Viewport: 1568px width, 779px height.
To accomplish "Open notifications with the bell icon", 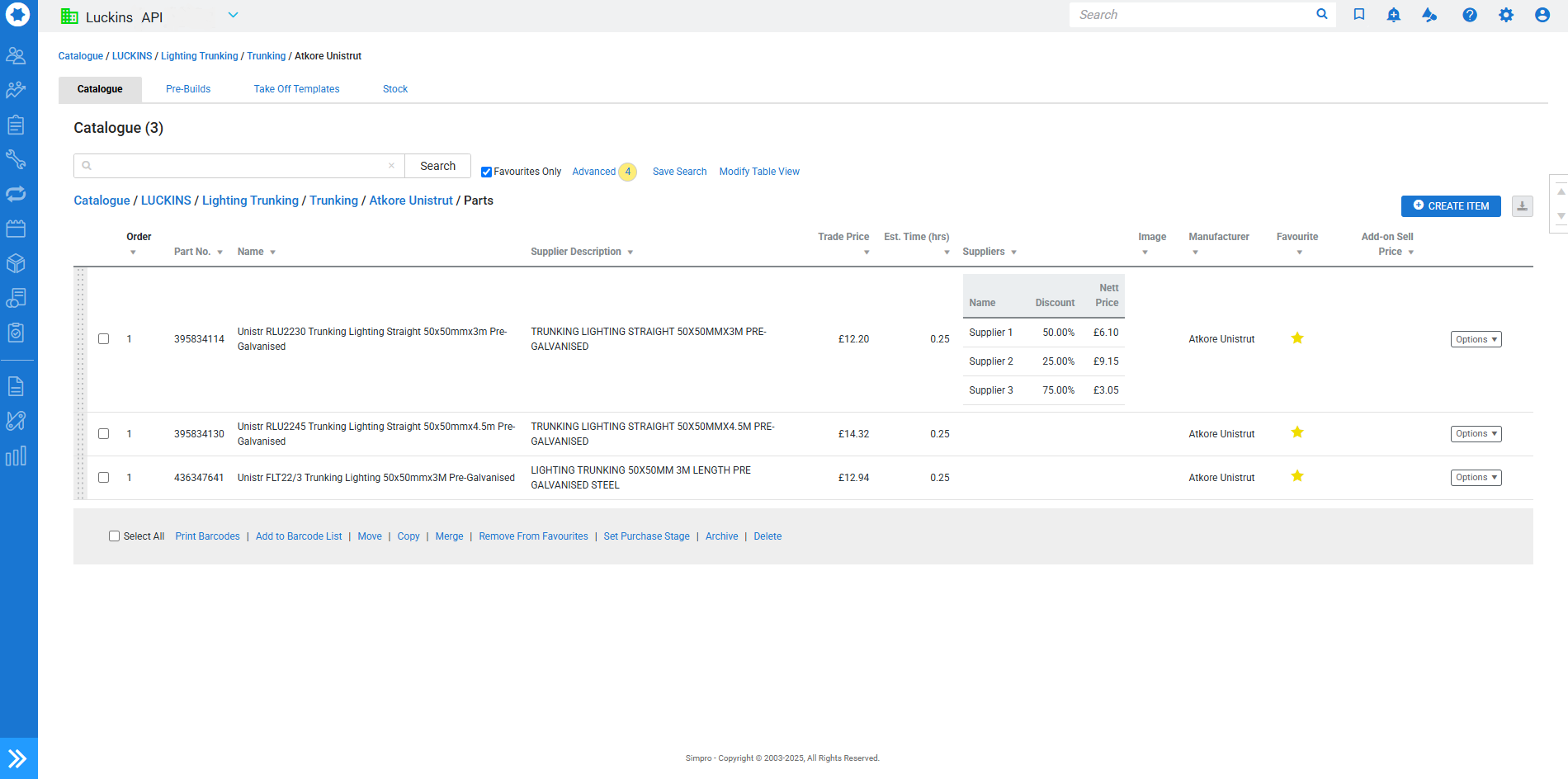I will tap(1393, 15).
